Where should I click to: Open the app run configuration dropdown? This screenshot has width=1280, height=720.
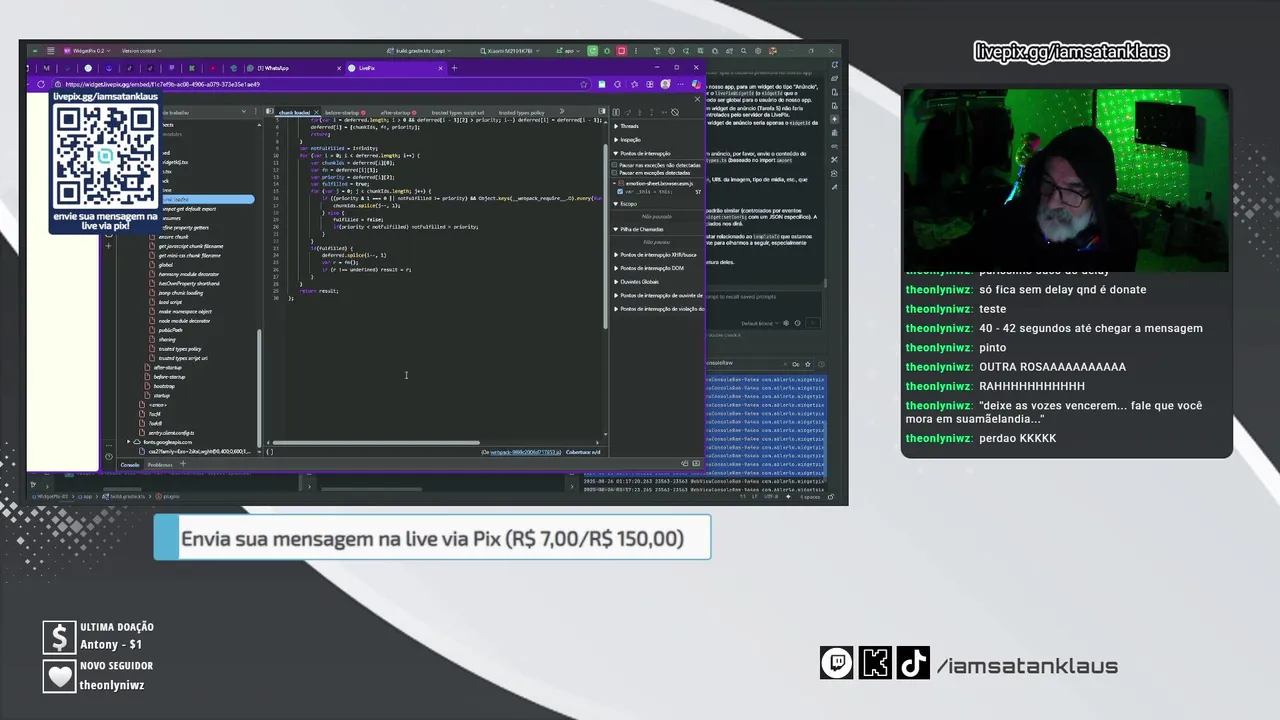click(569, 51)
